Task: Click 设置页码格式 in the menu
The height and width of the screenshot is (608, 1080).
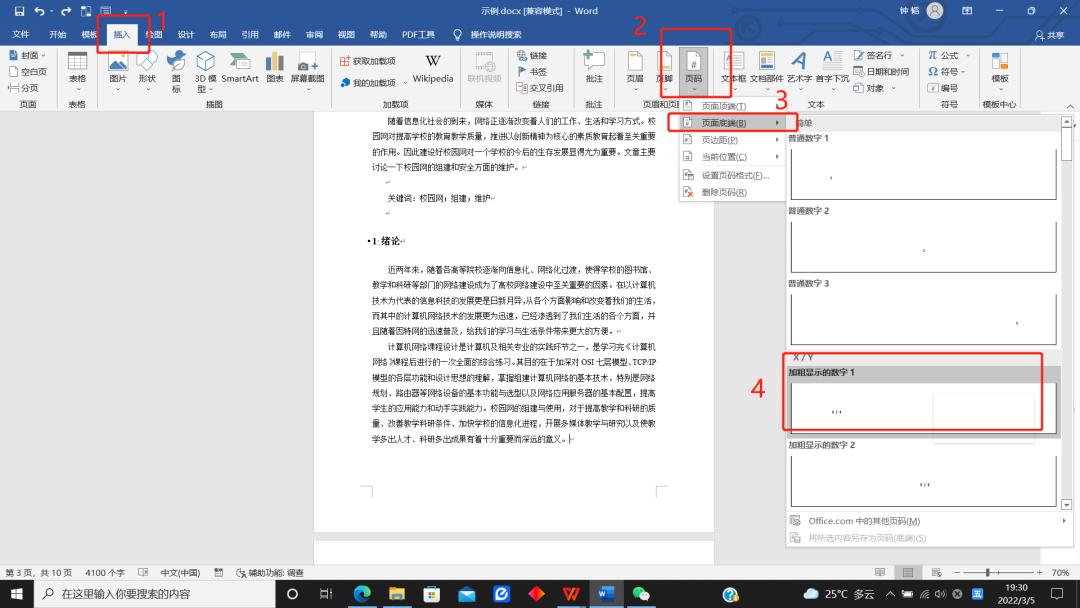Action: [727, 174]
